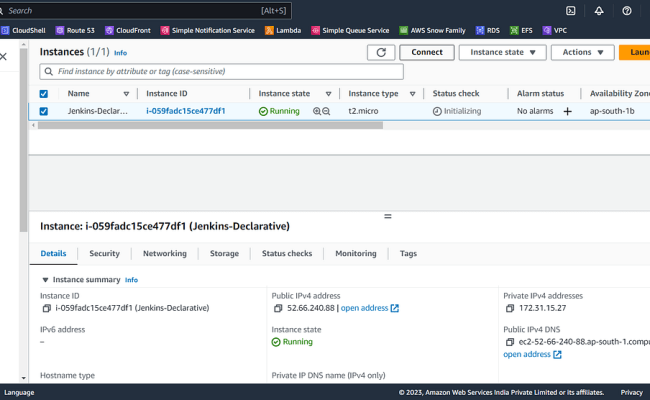Open Lambda service shortcut
The height and width of the screenshot is (400, 650).
[283, 30]
